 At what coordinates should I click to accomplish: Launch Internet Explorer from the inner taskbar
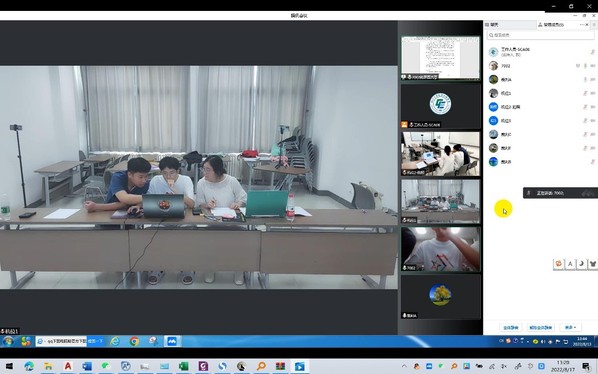[x=115, y=341]
